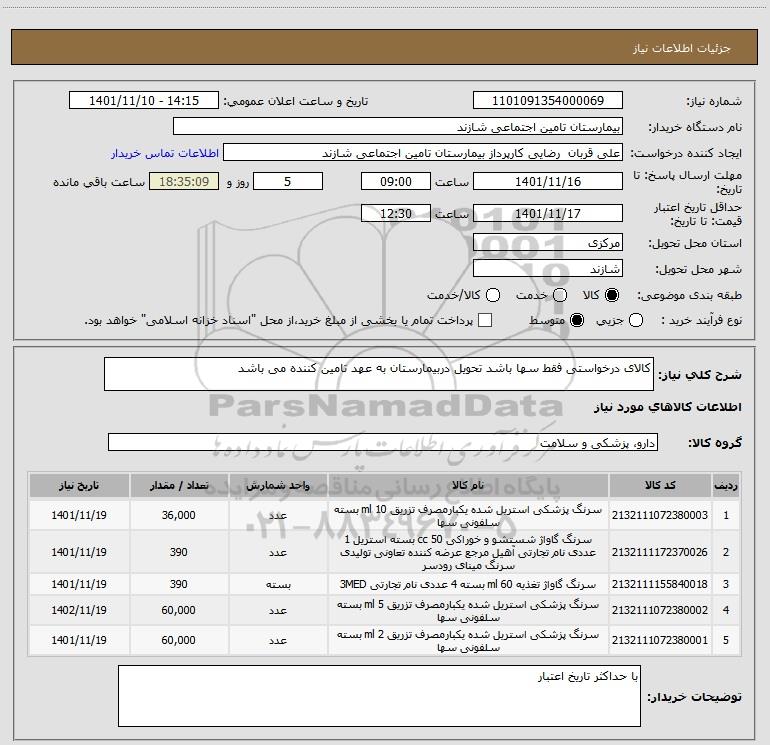
Task: Click the نام کالا column header
Action: pos(468,486)
